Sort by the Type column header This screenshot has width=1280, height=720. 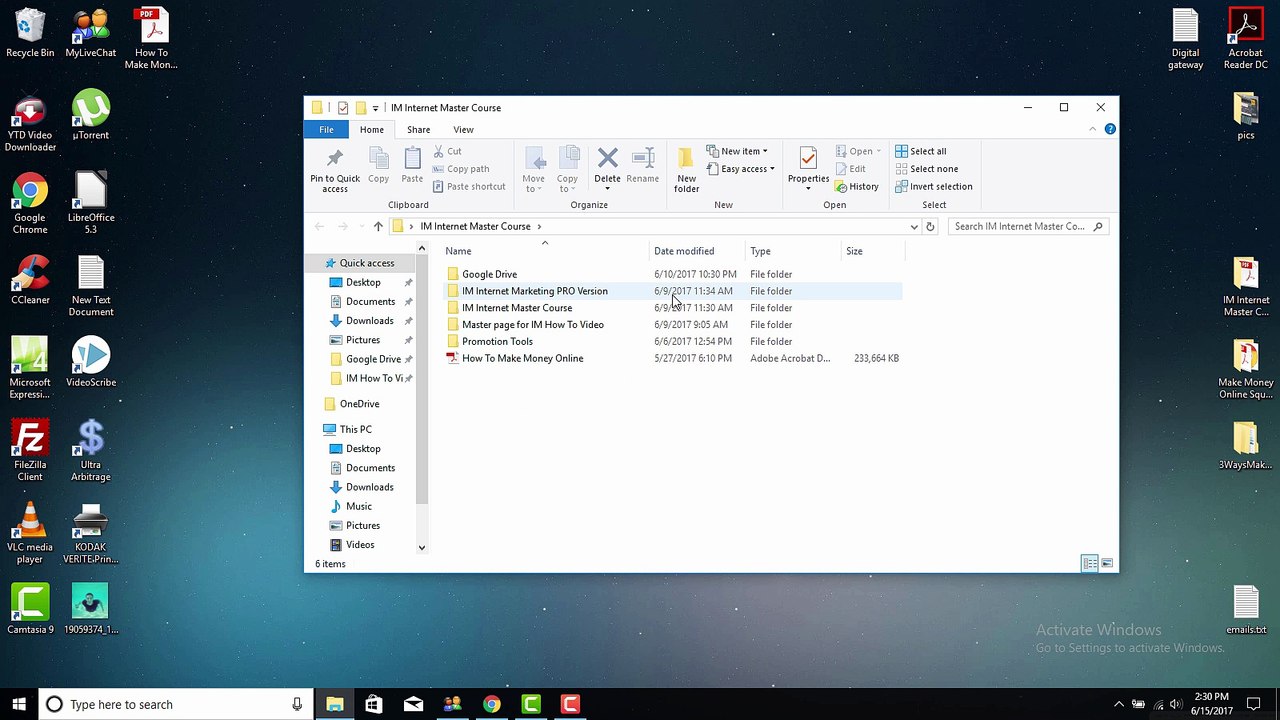click(x=760, y=251)
